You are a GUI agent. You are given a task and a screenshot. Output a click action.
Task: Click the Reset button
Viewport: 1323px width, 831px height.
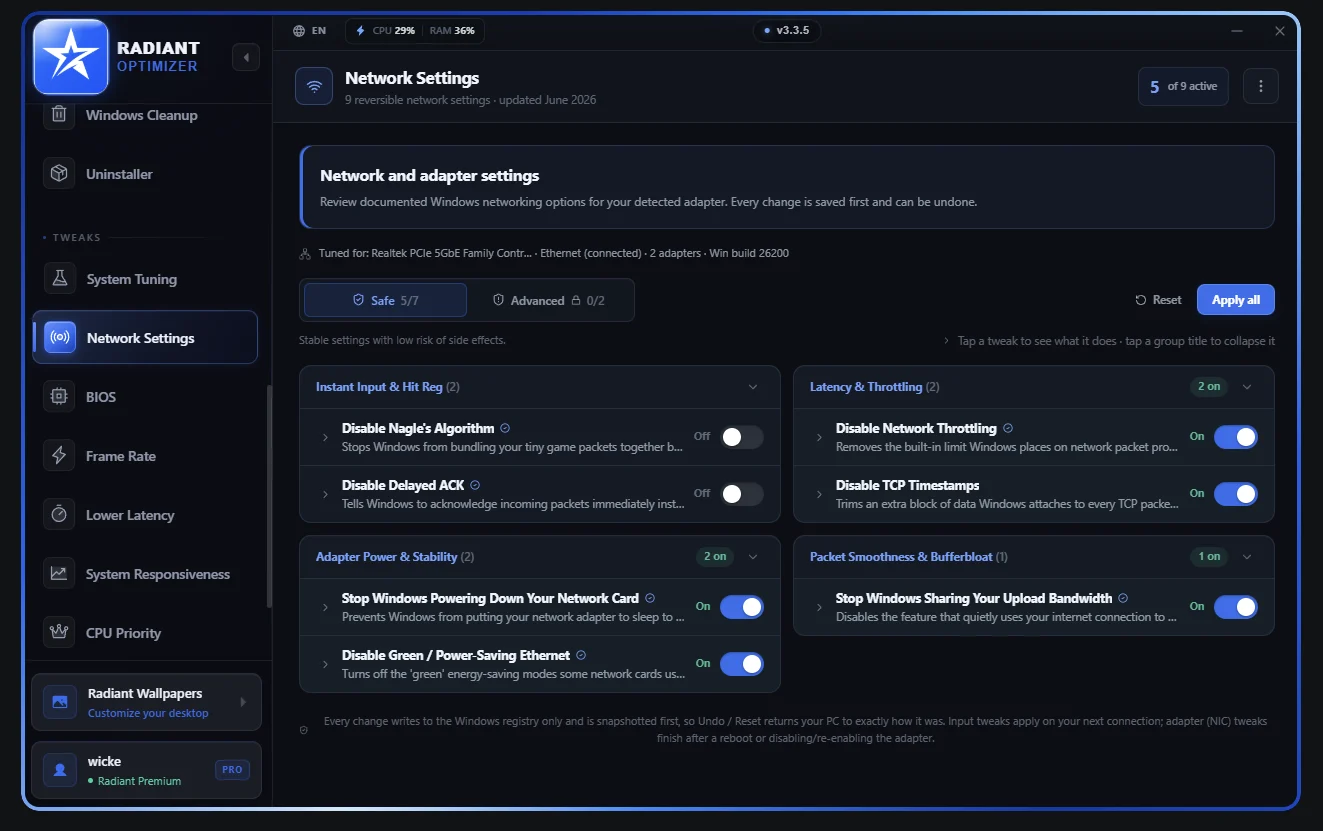1158,300
